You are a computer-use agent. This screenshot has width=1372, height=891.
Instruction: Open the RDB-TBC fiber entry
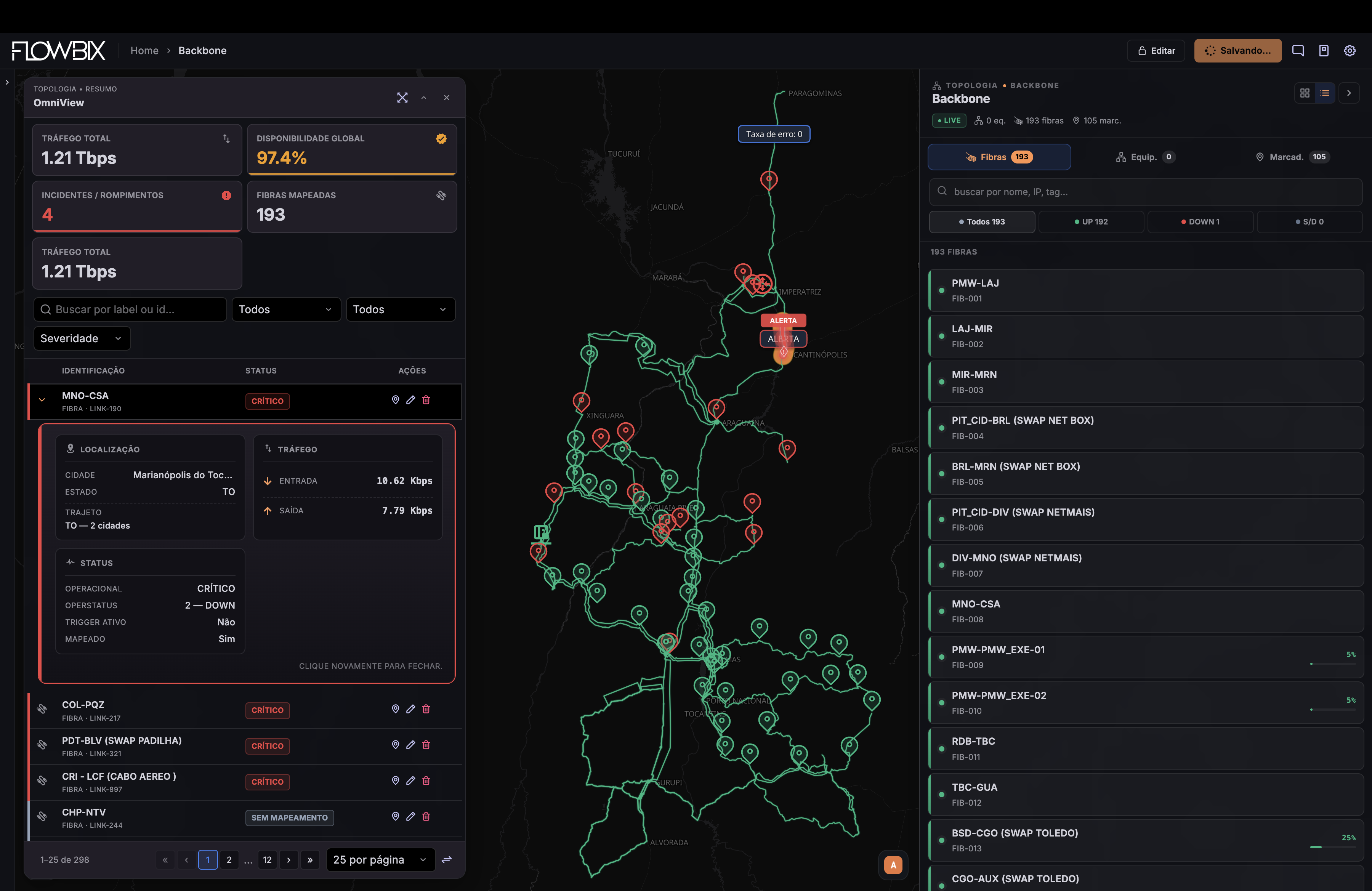click(x=1146, y=748)
